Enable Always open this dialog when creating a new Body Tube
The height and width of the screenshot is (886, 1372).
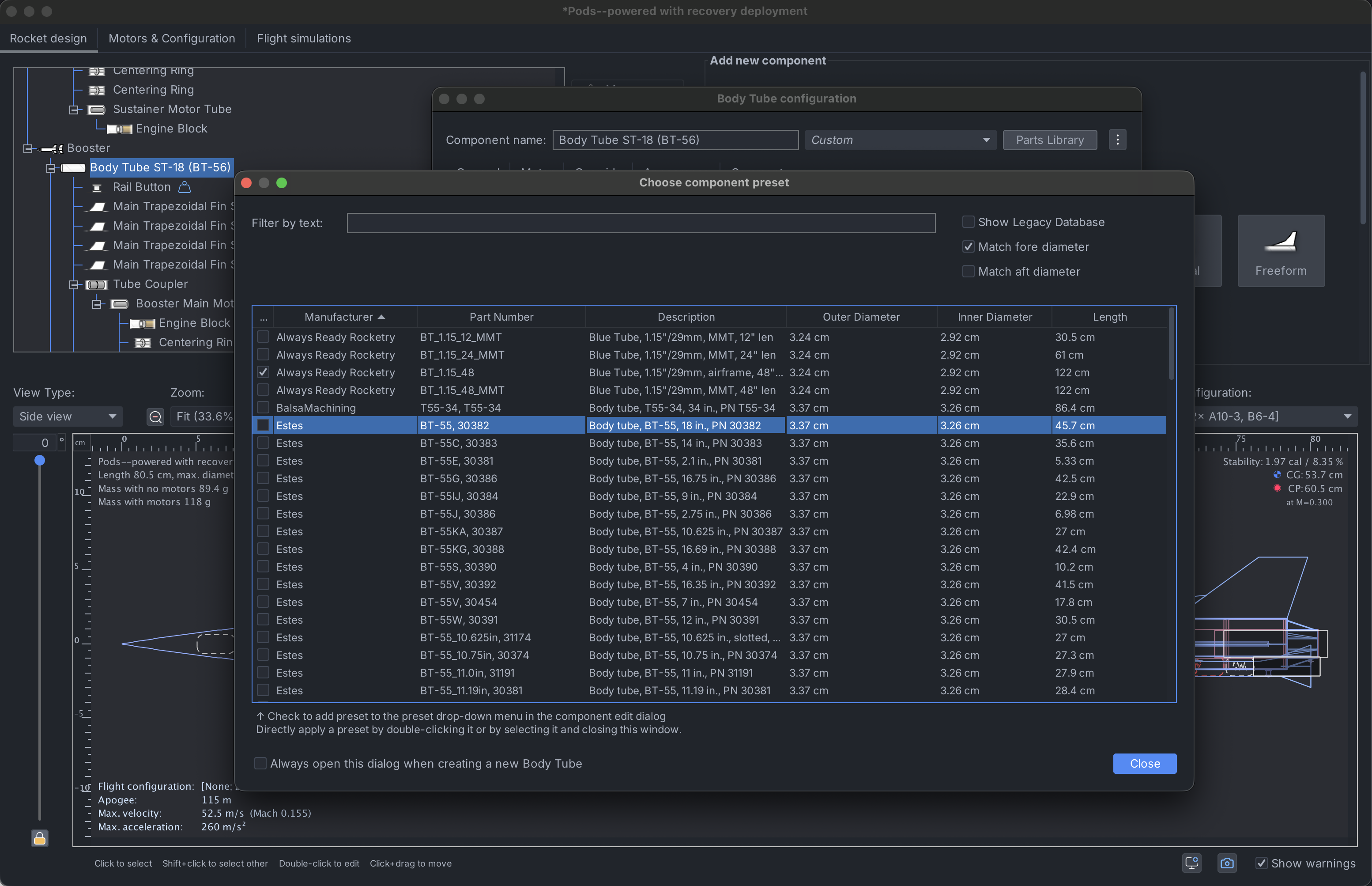point(260,764)
